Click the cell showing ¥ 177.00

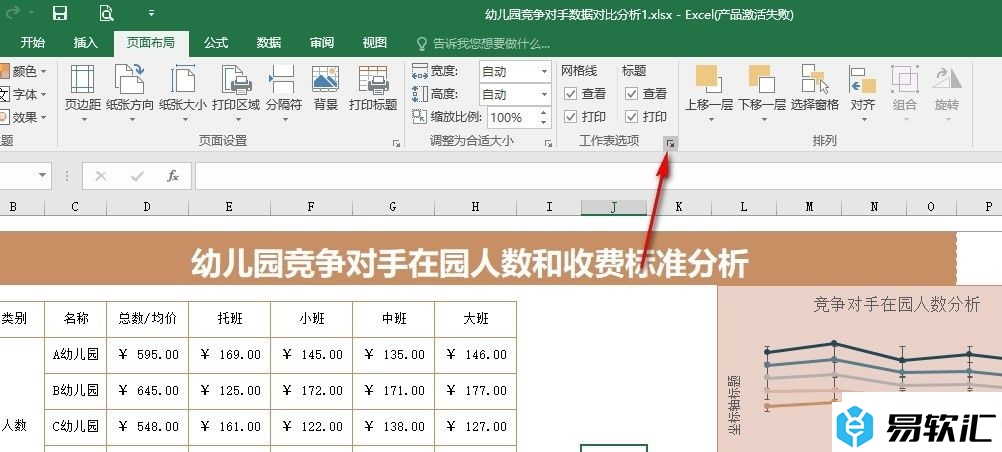pyautogui.click(x=475, y=391)
